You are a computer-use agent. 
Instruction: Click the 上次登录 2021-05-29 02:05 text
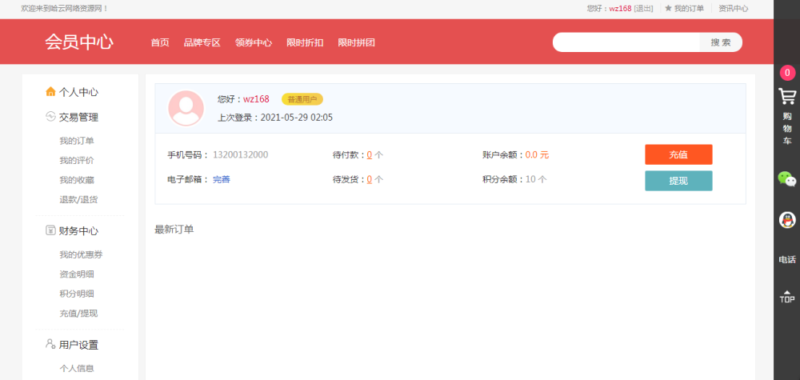pos(275,117)
